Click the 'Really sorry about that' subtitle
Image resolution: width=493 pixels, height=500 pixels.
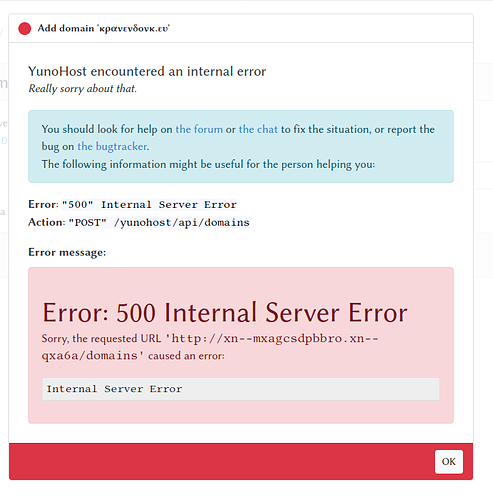[83, 89]
